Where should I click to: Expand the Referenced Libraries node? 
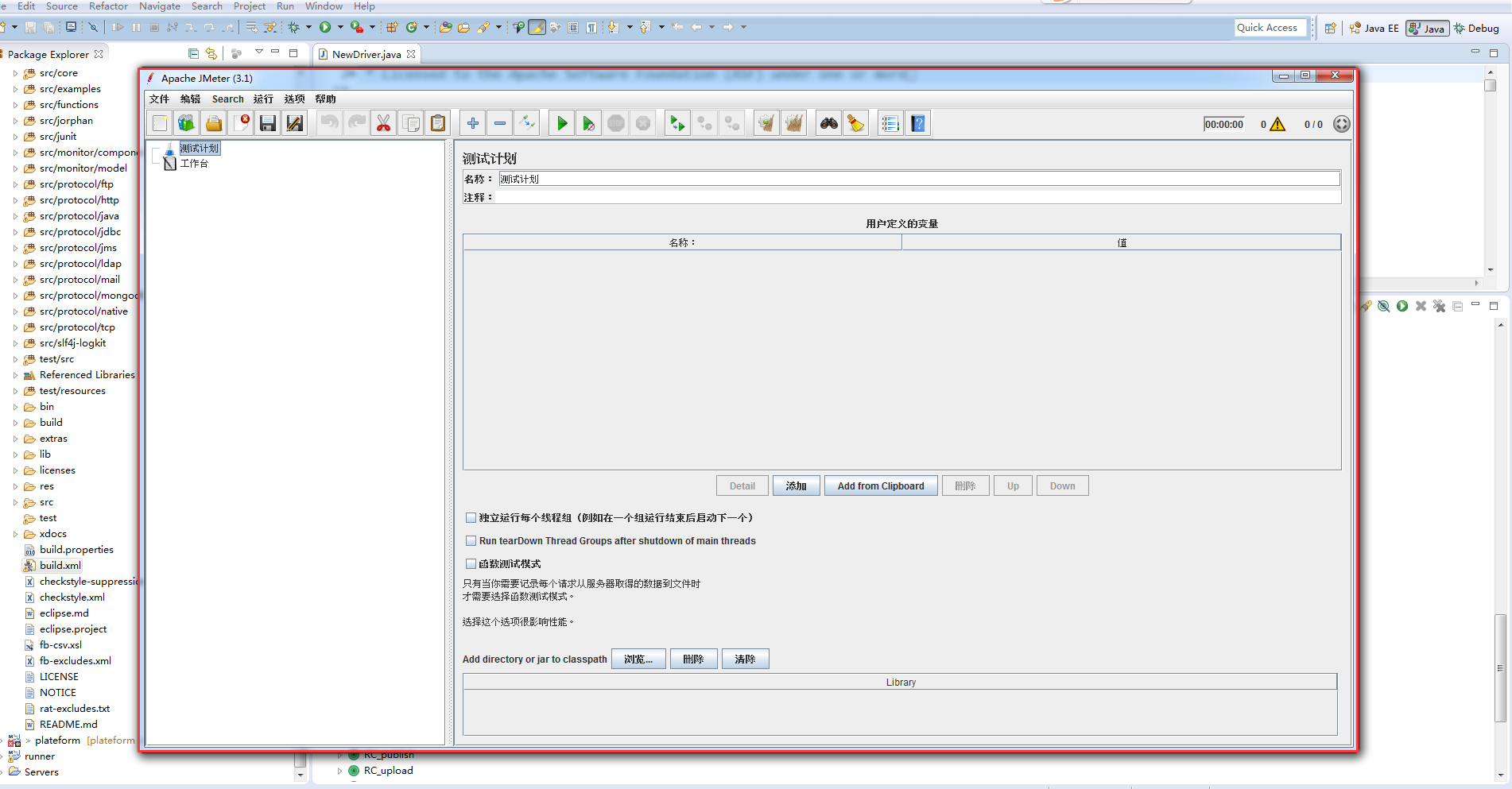(15, 375)
